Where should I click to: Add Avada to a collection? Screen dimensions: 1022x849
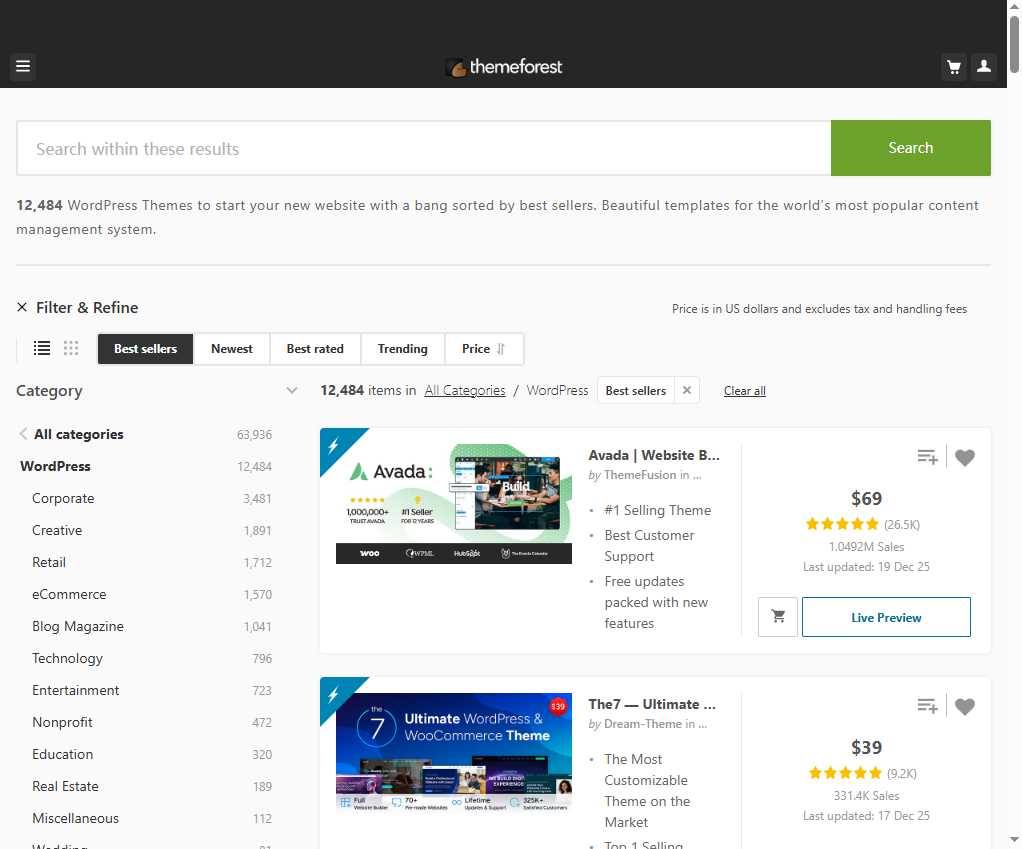928,458
